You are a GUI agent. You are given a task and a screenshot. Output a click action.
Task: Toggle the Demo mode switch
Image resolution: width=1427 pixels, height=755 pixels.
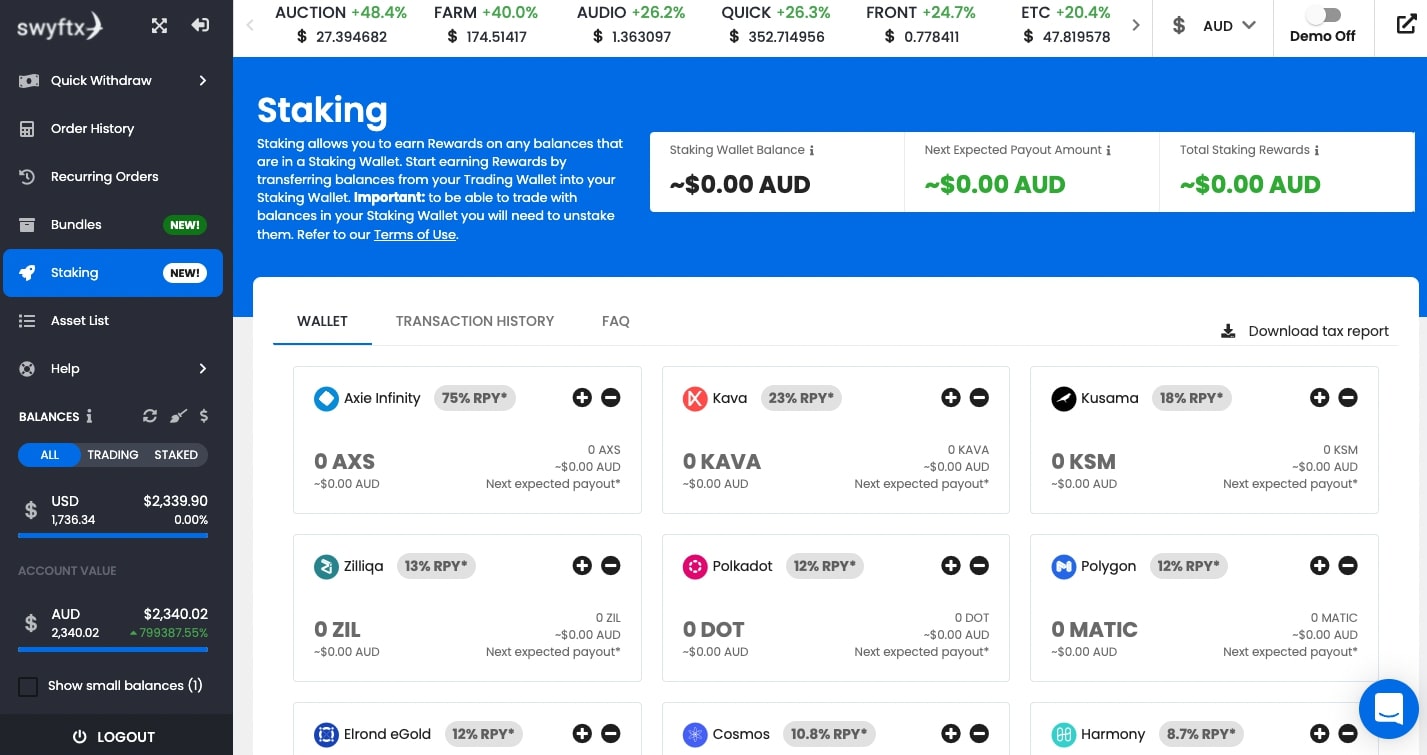(x=1323, y=15)
